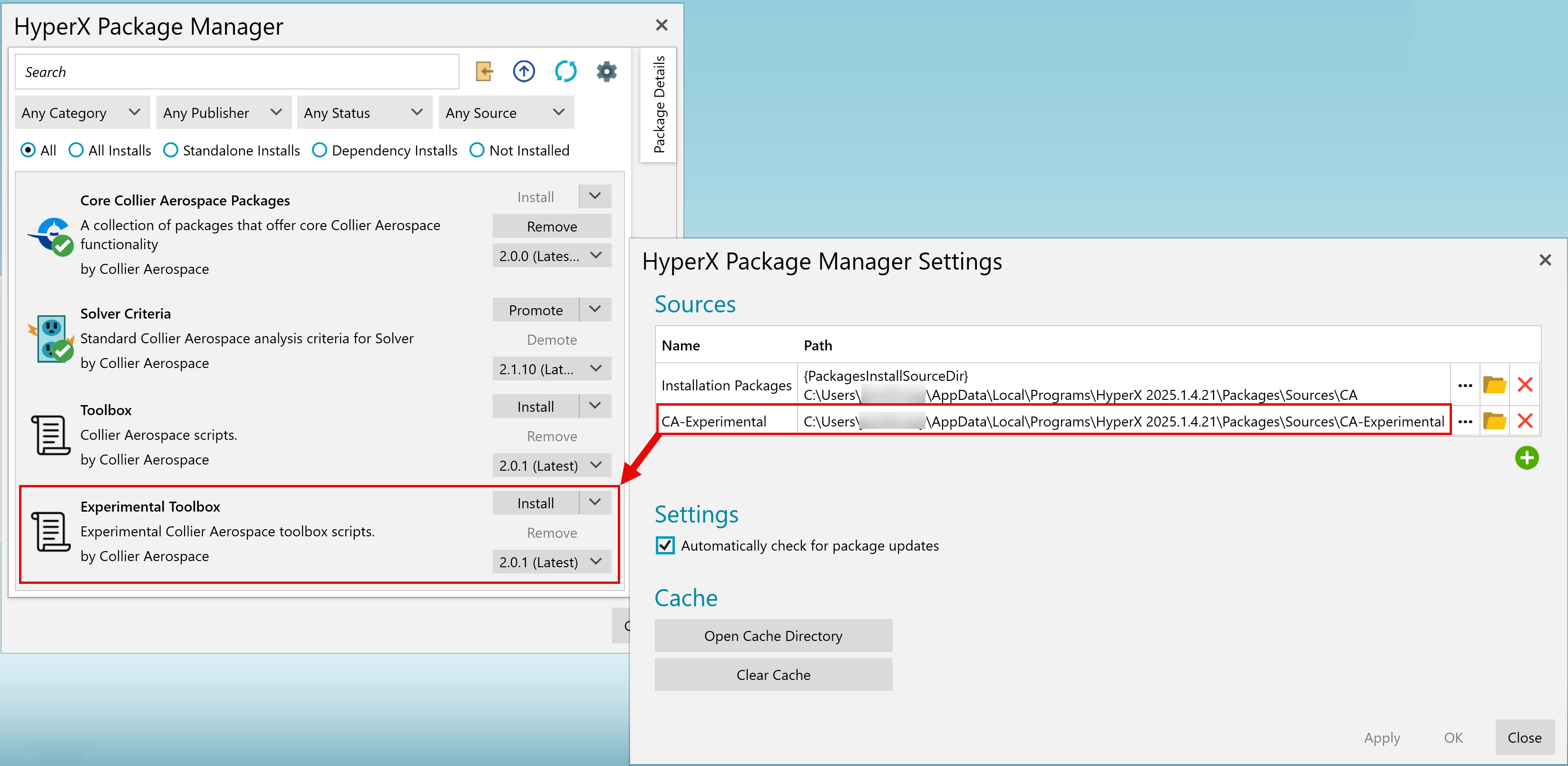Image resolution: width=1568 pixels, height=766 pixels.
Task: Click Install for Core Collier Aerospace Packages
Action: (536, 196)
